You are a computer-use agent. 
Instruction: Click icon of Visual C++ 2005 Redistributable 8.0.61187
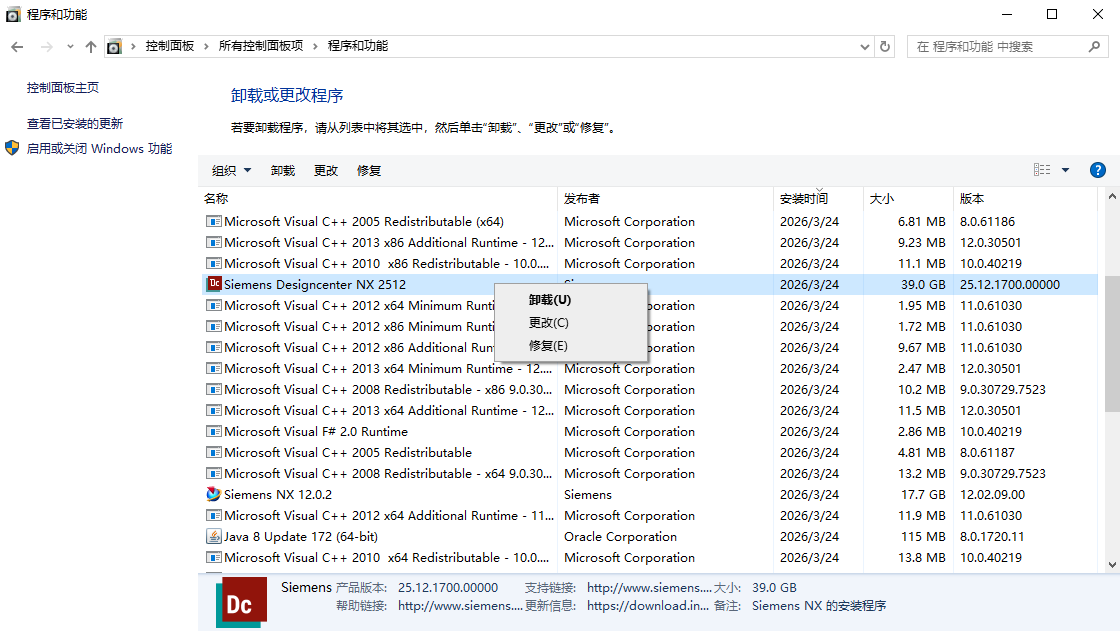(214, 452)
